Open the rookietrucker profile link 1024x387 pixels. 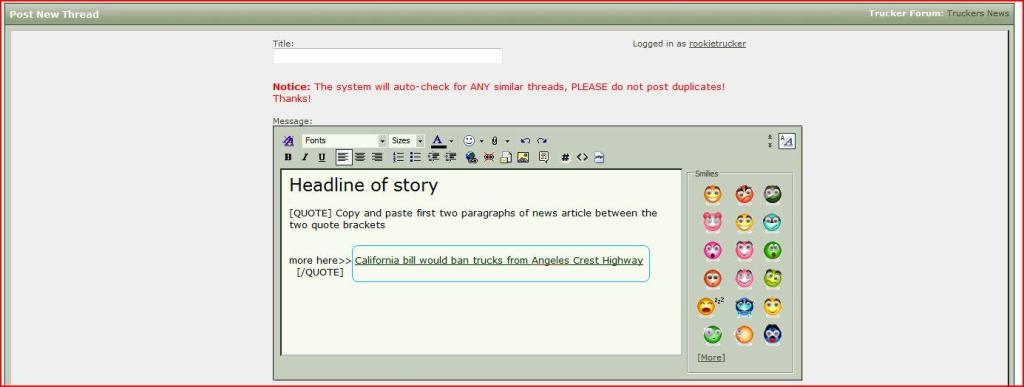coord(717,44)
